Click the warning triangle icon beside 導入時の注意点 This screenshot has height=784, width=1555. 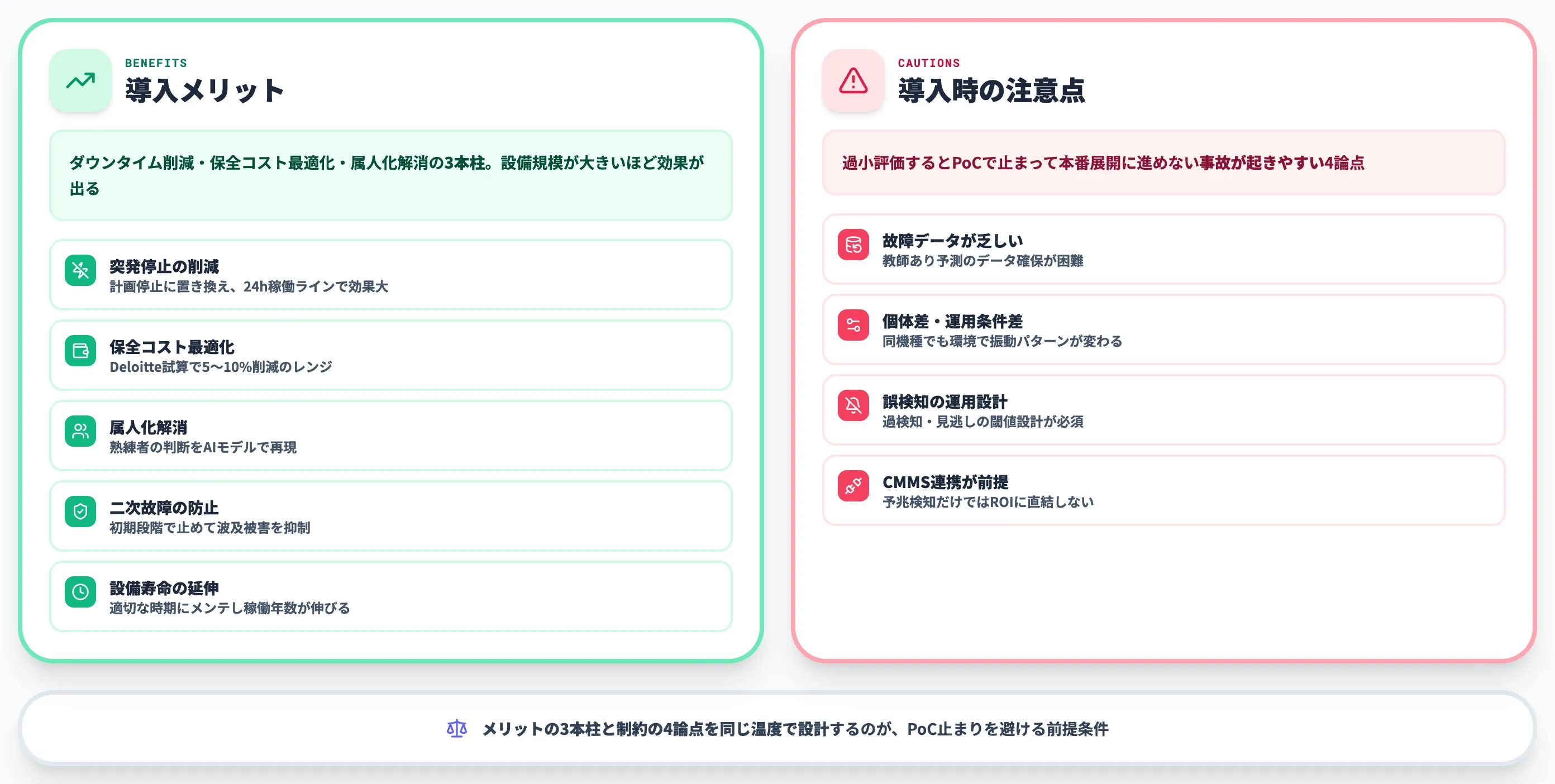[852, 80]
